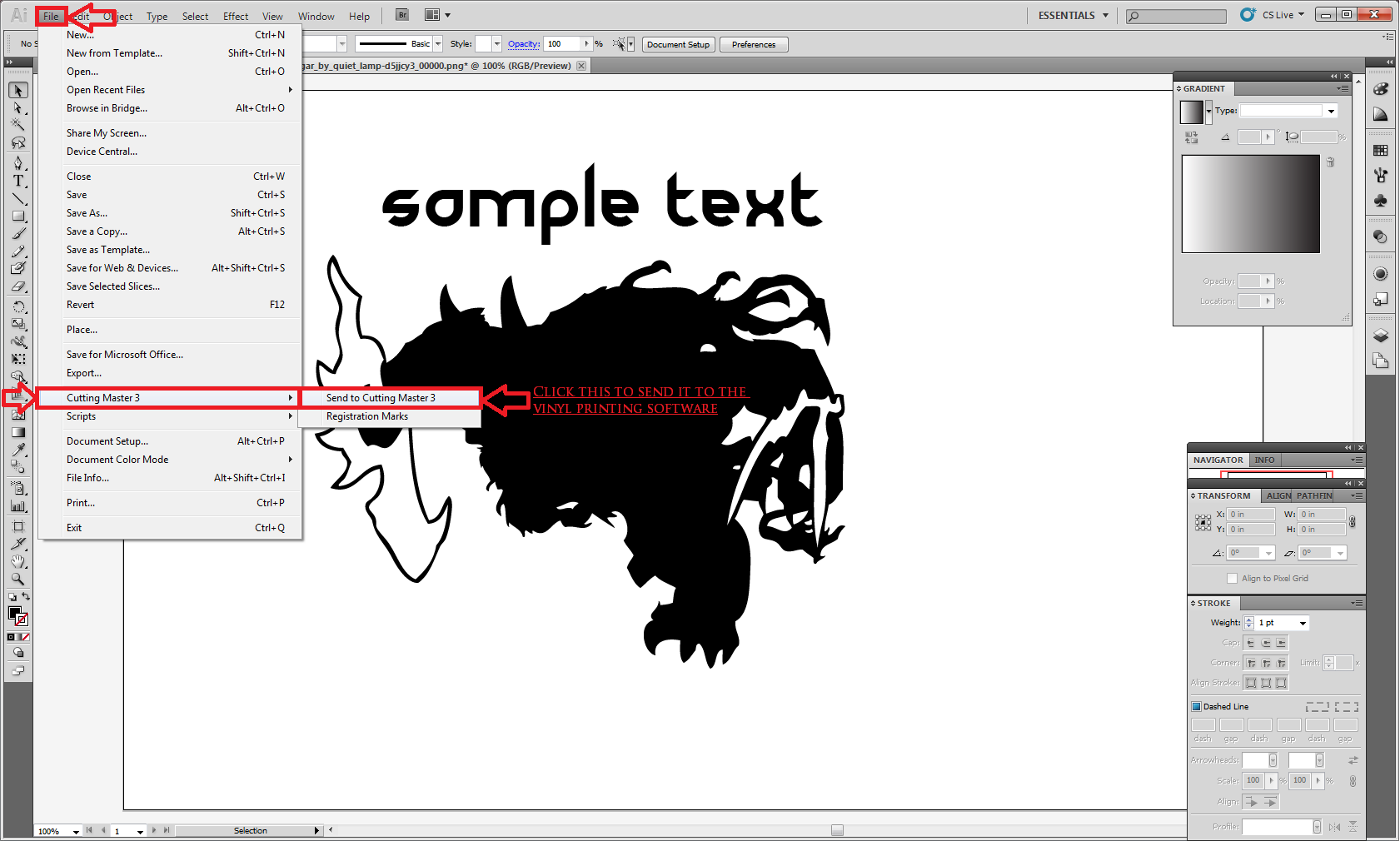The width and height of the screenshot is (1400, 841).
Task: Select Round Cap stroke option
Action: (1266, 643)
